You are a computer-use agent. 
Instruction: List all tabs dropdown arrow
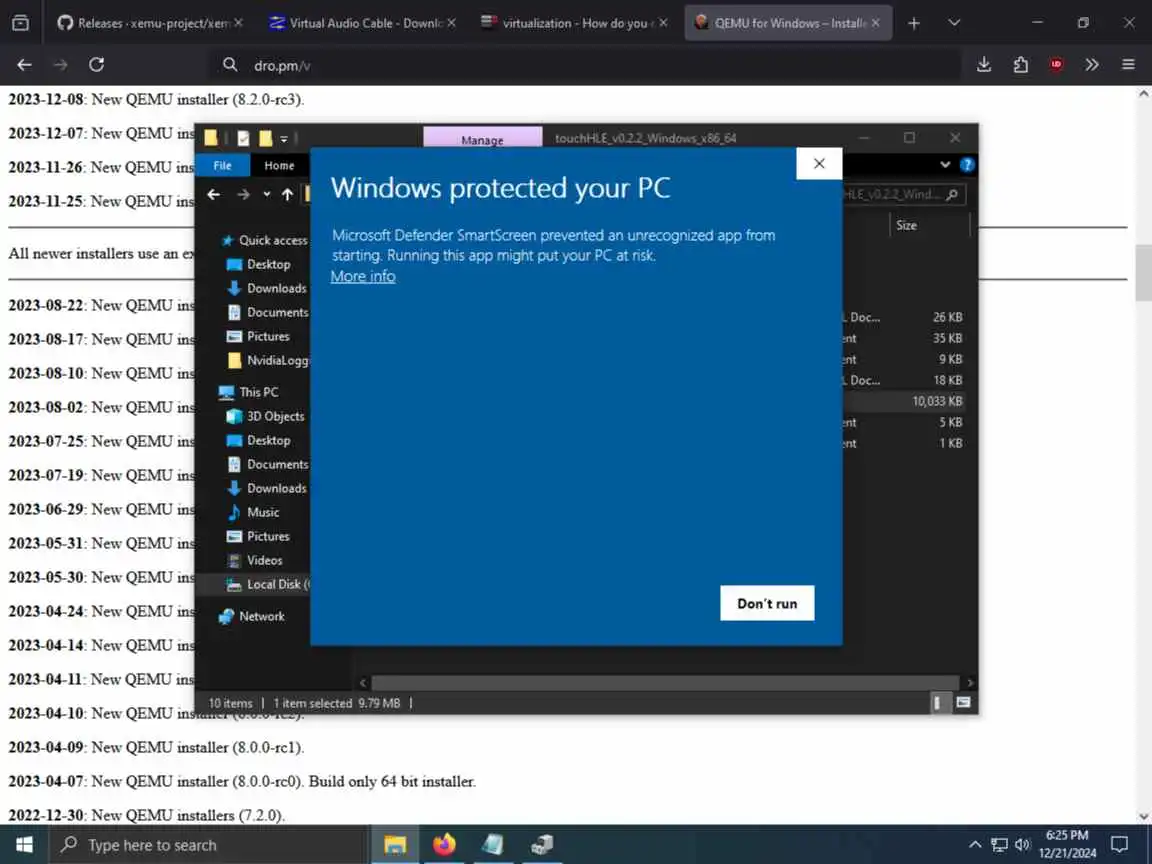coord(954,24)
